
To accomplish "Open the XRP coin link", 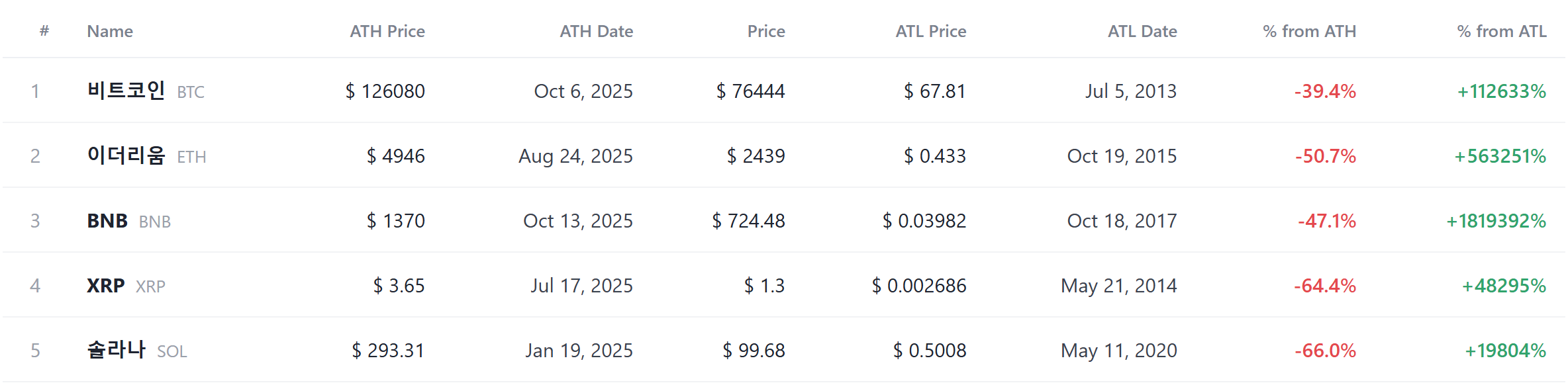I will (x=126, y=286).
